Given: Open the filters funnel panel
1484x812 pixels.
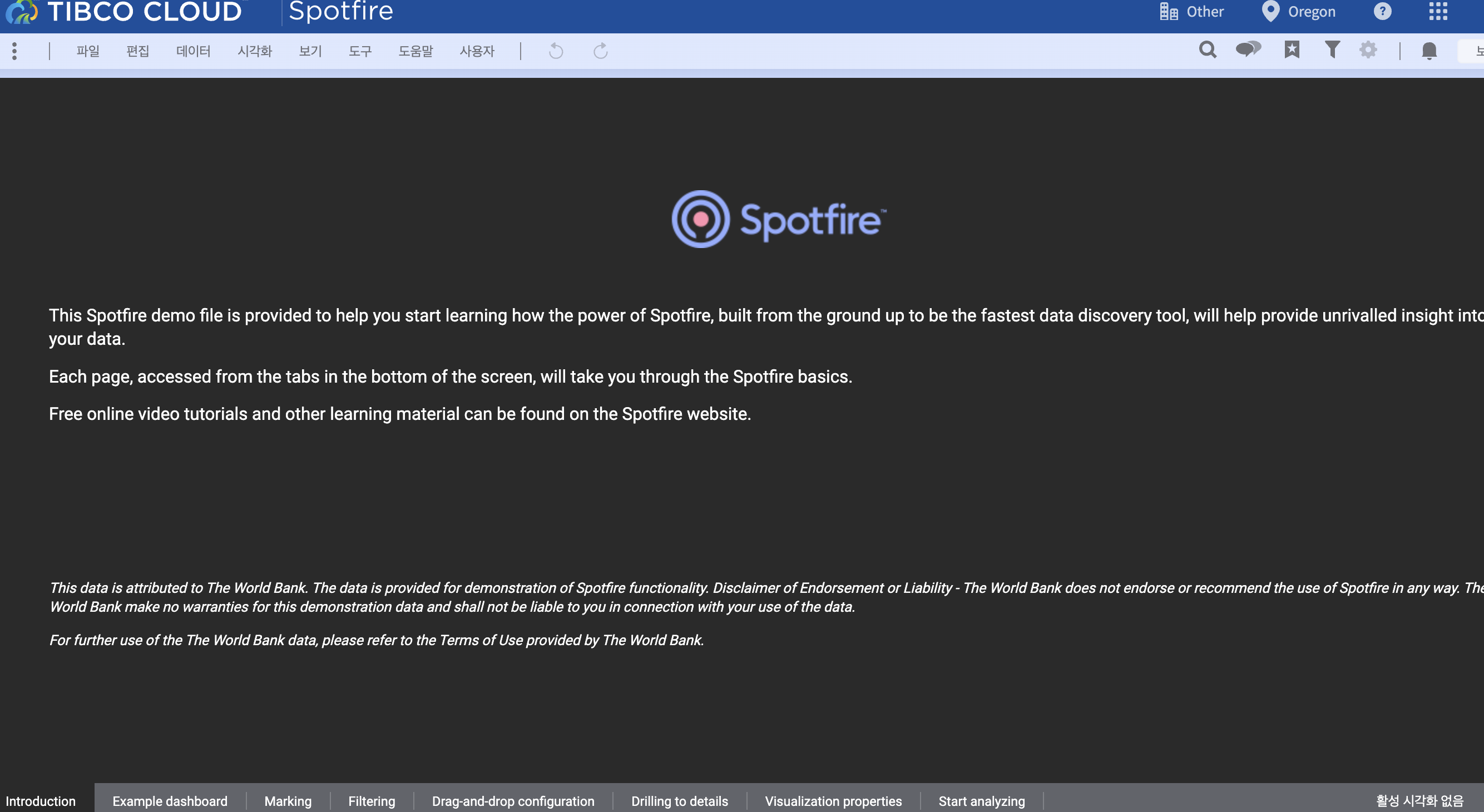Looking at the screenshot, I should (1332, 49).
